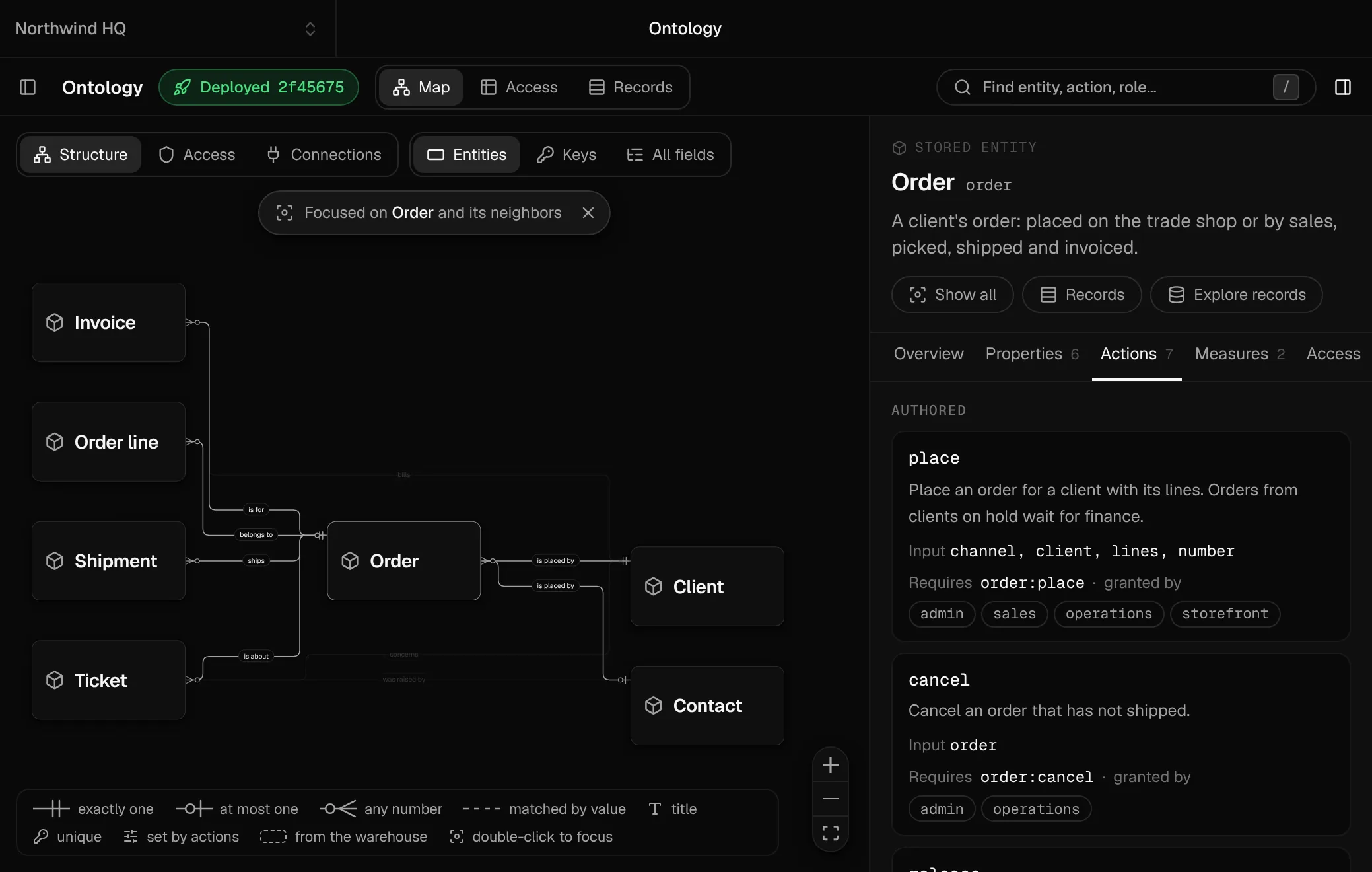
Task: Select the Invoice entity node
Action: pos(108,322)
